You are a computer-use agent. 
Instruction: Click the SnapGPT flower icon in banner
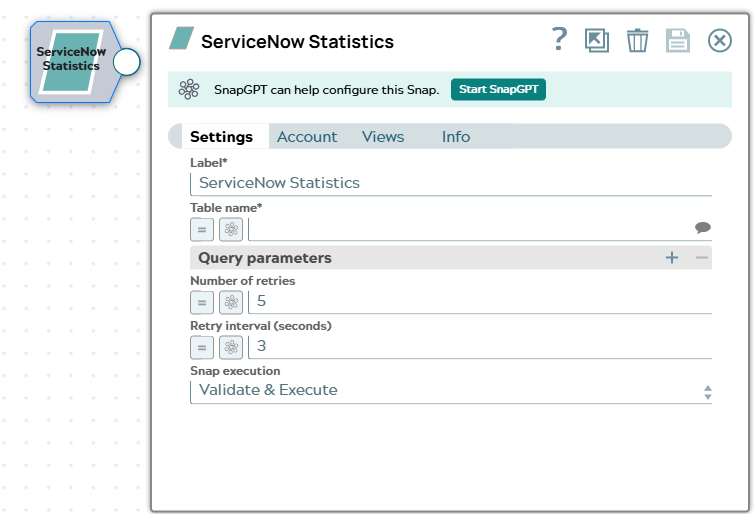point(189,89)
